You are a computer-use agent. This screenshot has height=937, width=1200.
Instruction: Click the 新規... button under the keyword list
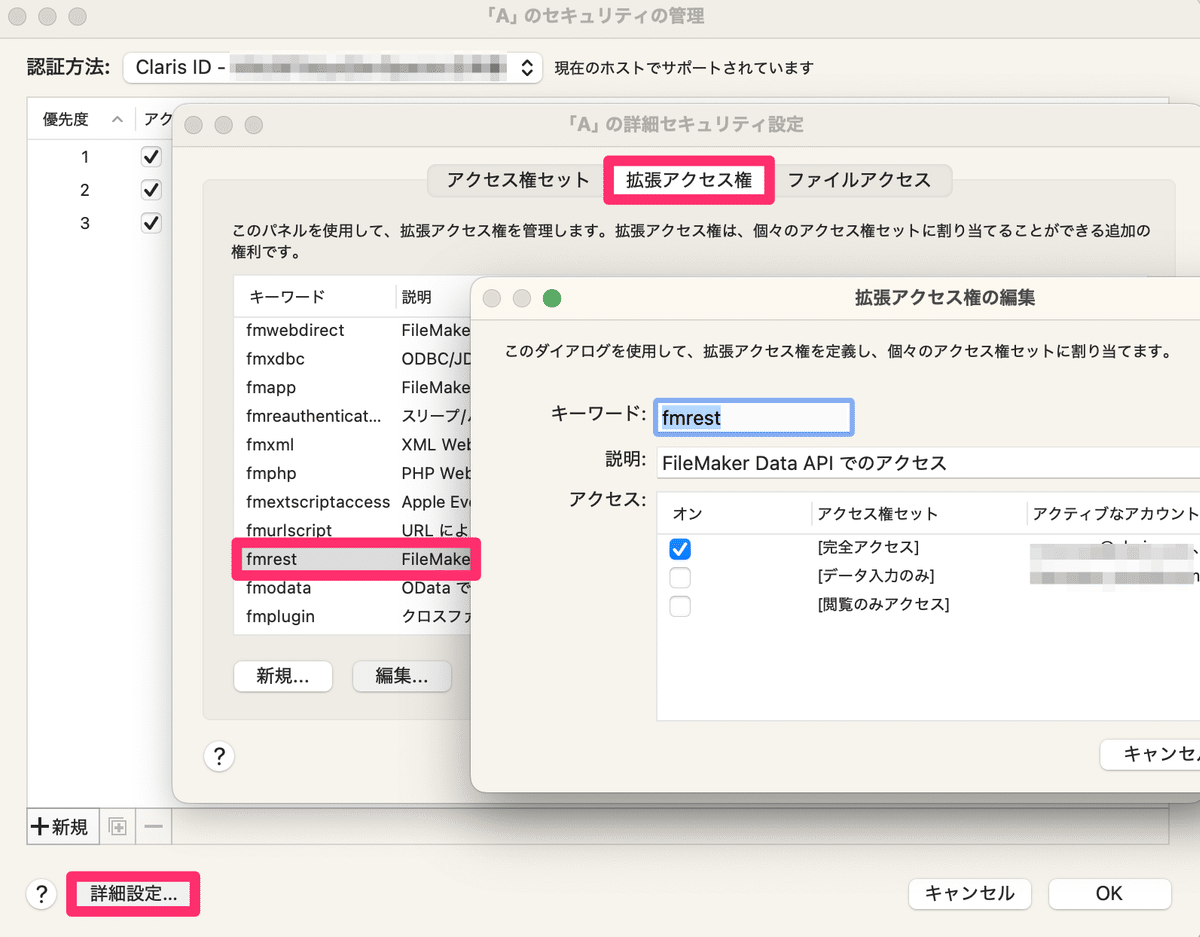click(283, 677)
